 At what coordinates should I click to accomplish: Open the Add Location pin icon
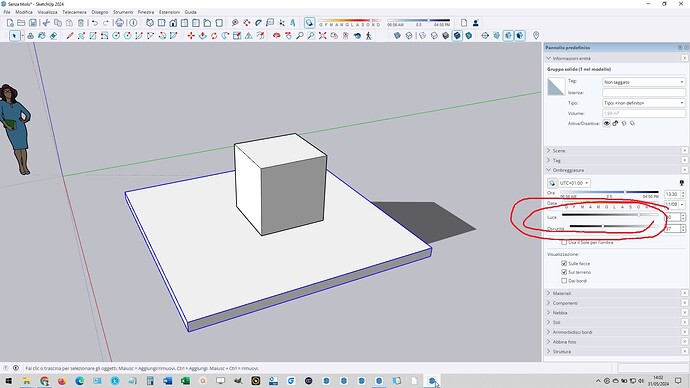tap(536, 36)
